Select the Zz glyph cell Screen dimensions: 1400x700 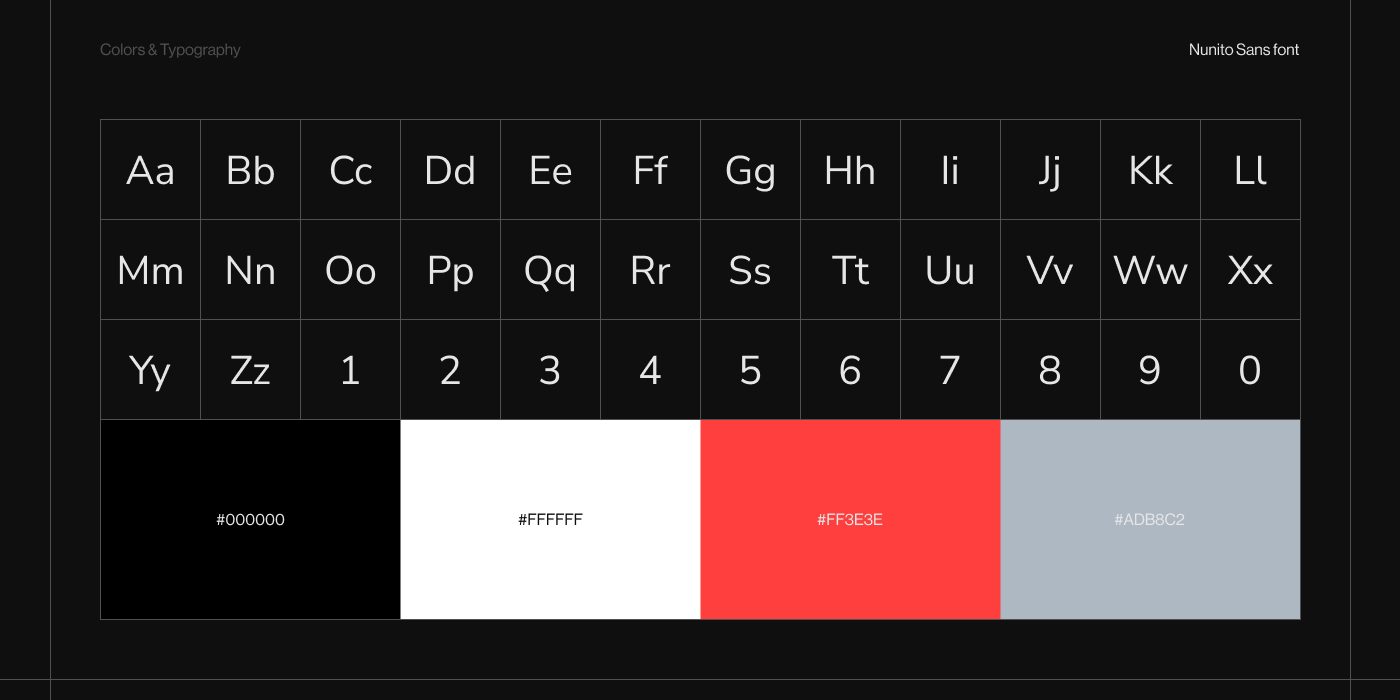(x=250, y=370)
